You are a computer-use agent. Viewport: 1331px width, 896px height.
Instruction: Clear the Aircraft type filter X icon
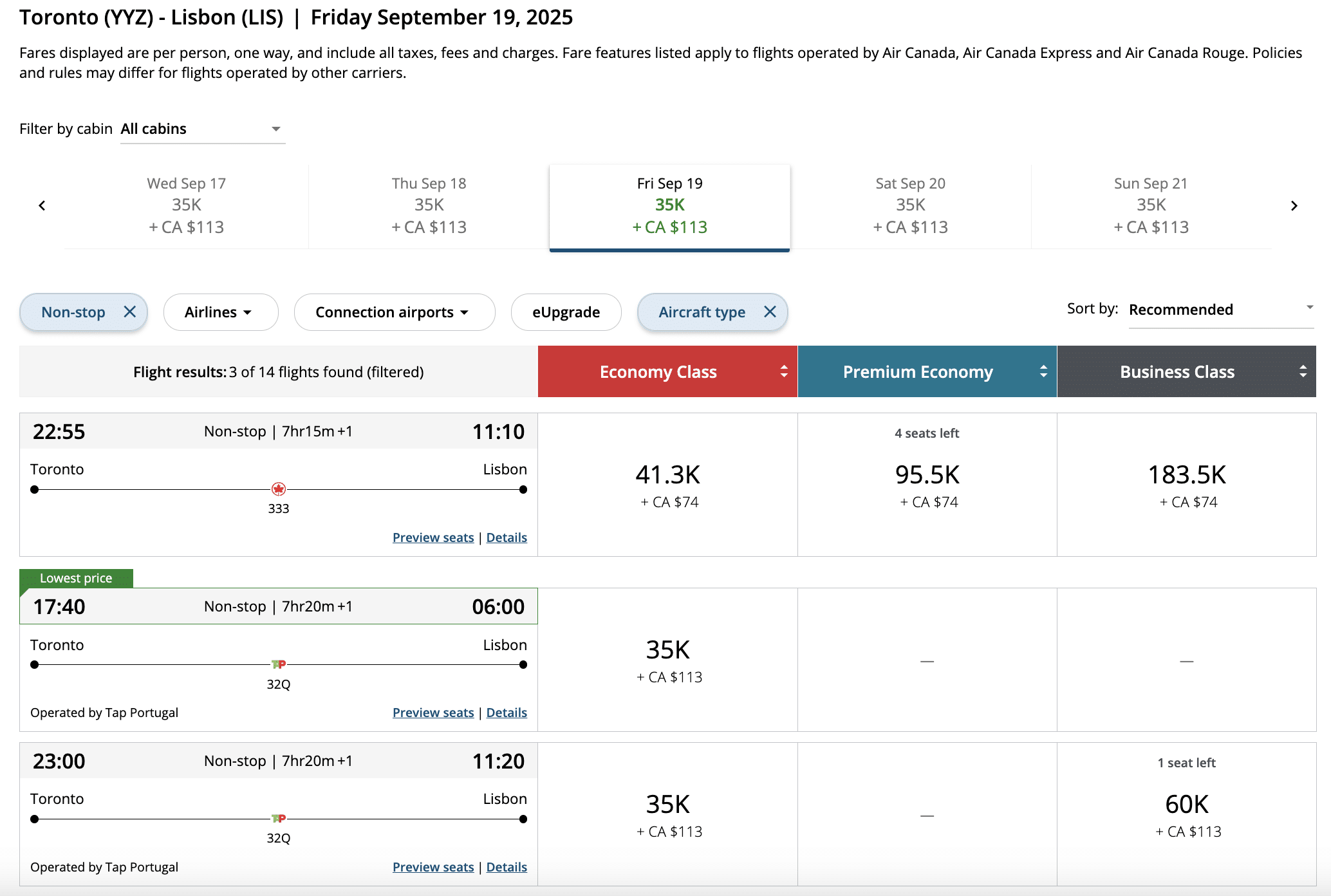coord(770,312)
